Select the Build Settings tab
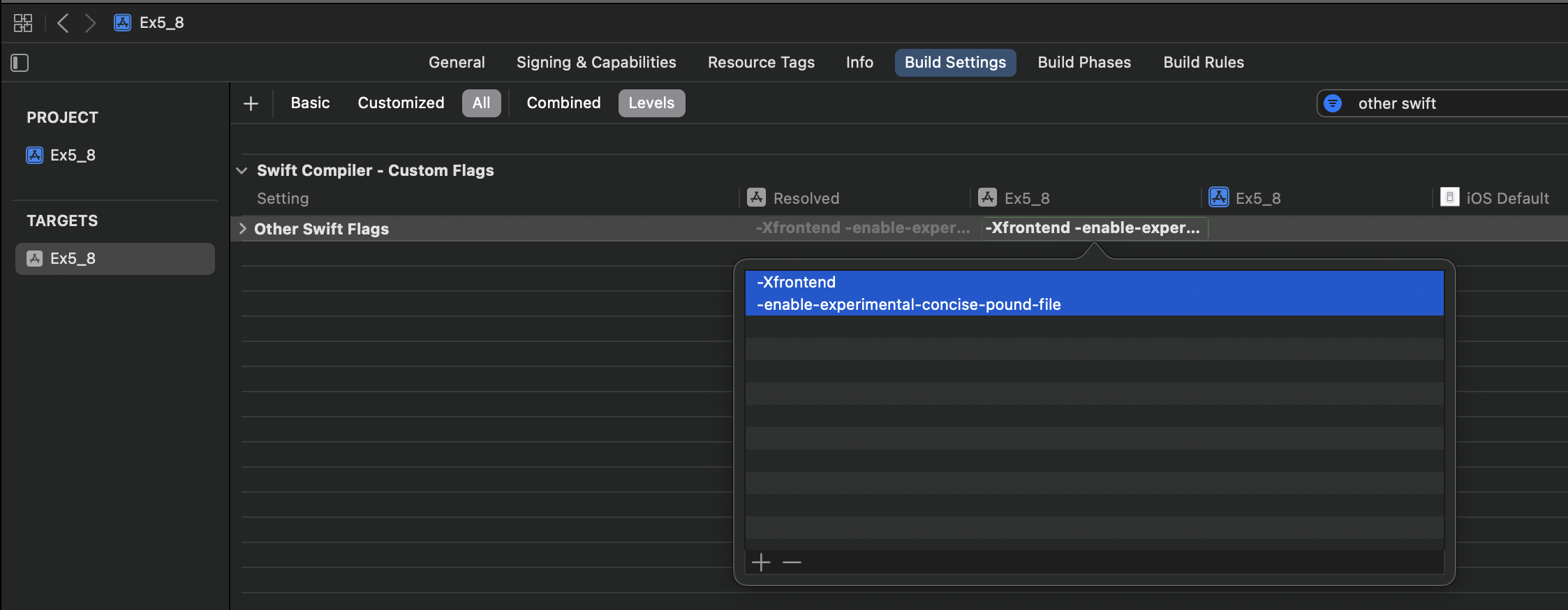Image resolution: width=1568 pixels, height=610 pixels. tap(955, 62)
